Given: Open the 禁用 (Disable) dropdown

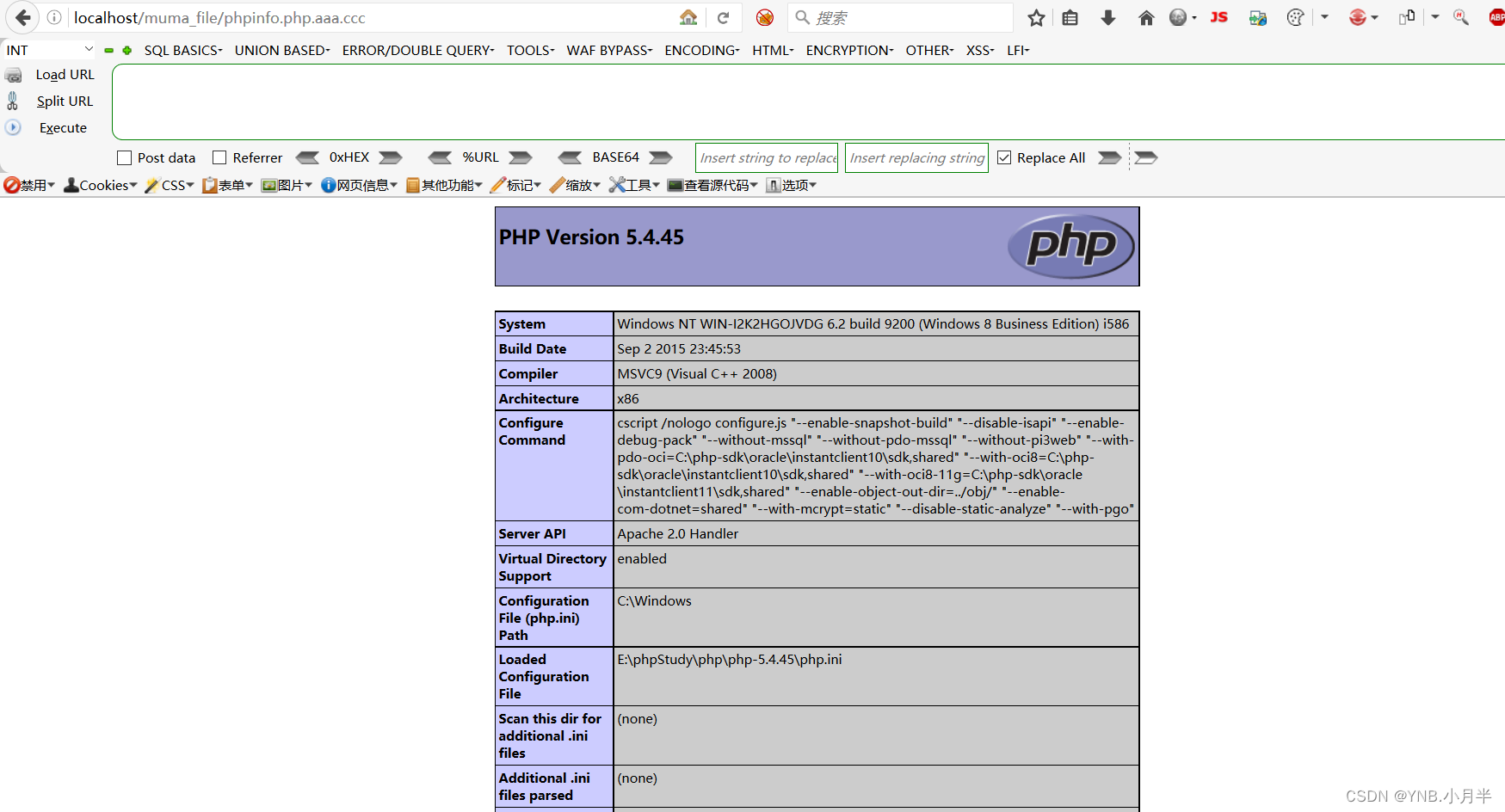Looking at the screenshot, I should (29, 185).
